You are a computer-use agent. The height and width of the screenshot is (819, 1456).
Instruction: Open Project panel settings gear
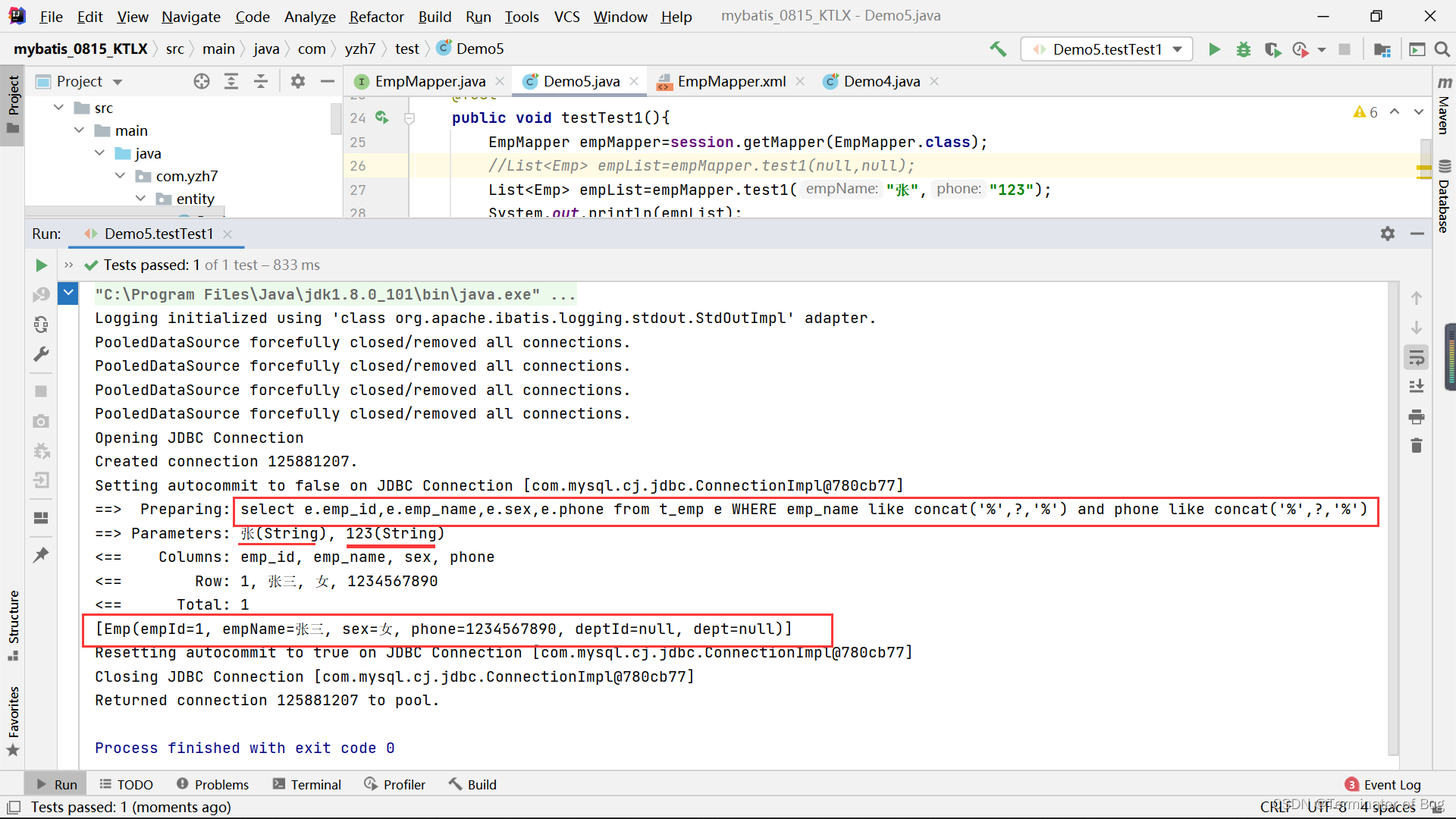(x=298, y=81)
